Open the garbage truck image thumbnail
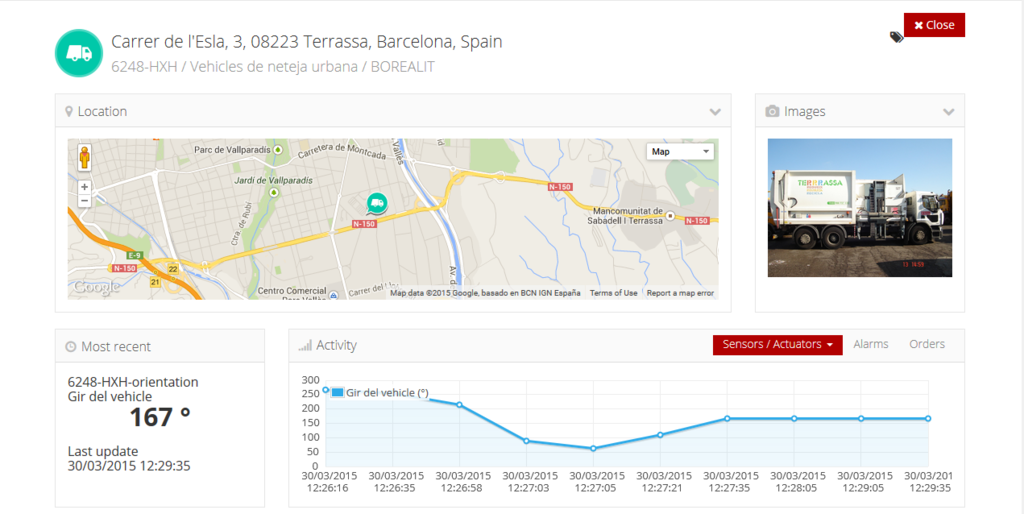1024x514 pixels. 859,208
